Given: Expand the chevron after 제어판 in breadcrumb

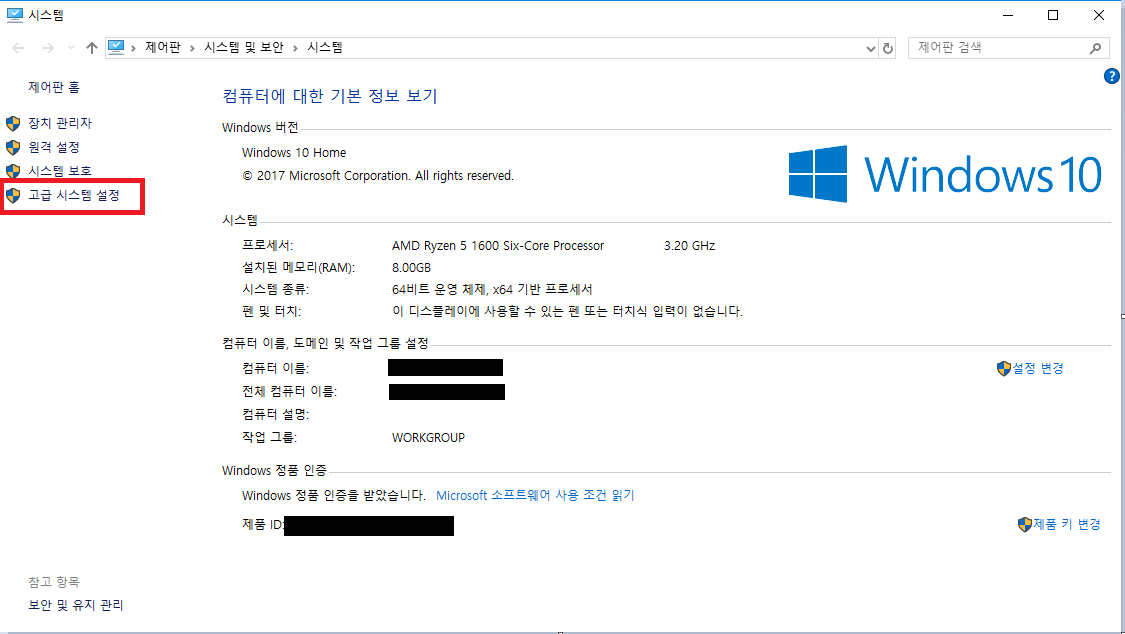Looking at the screenshot, I should point(192,48).
